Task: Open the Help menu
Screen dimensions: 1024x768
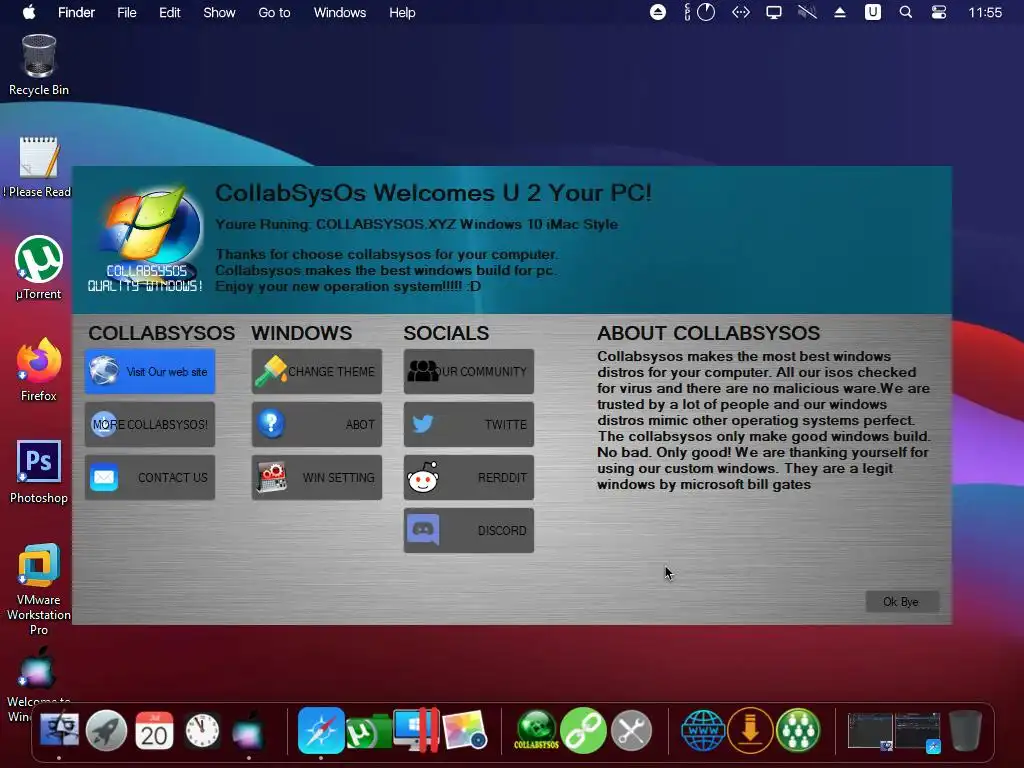Action: (x=402, y=12)
